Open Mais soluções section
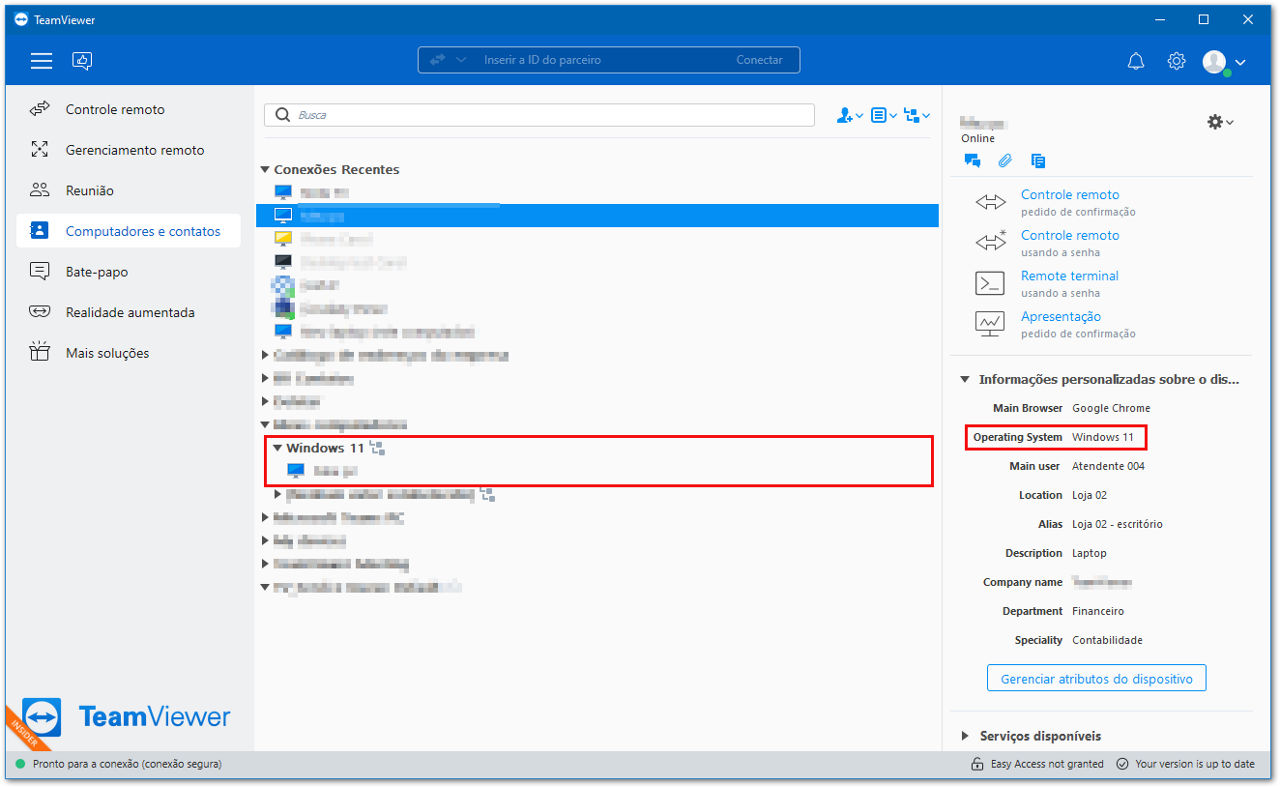This screenshot has width=1280, height=788. pos(128,353)
